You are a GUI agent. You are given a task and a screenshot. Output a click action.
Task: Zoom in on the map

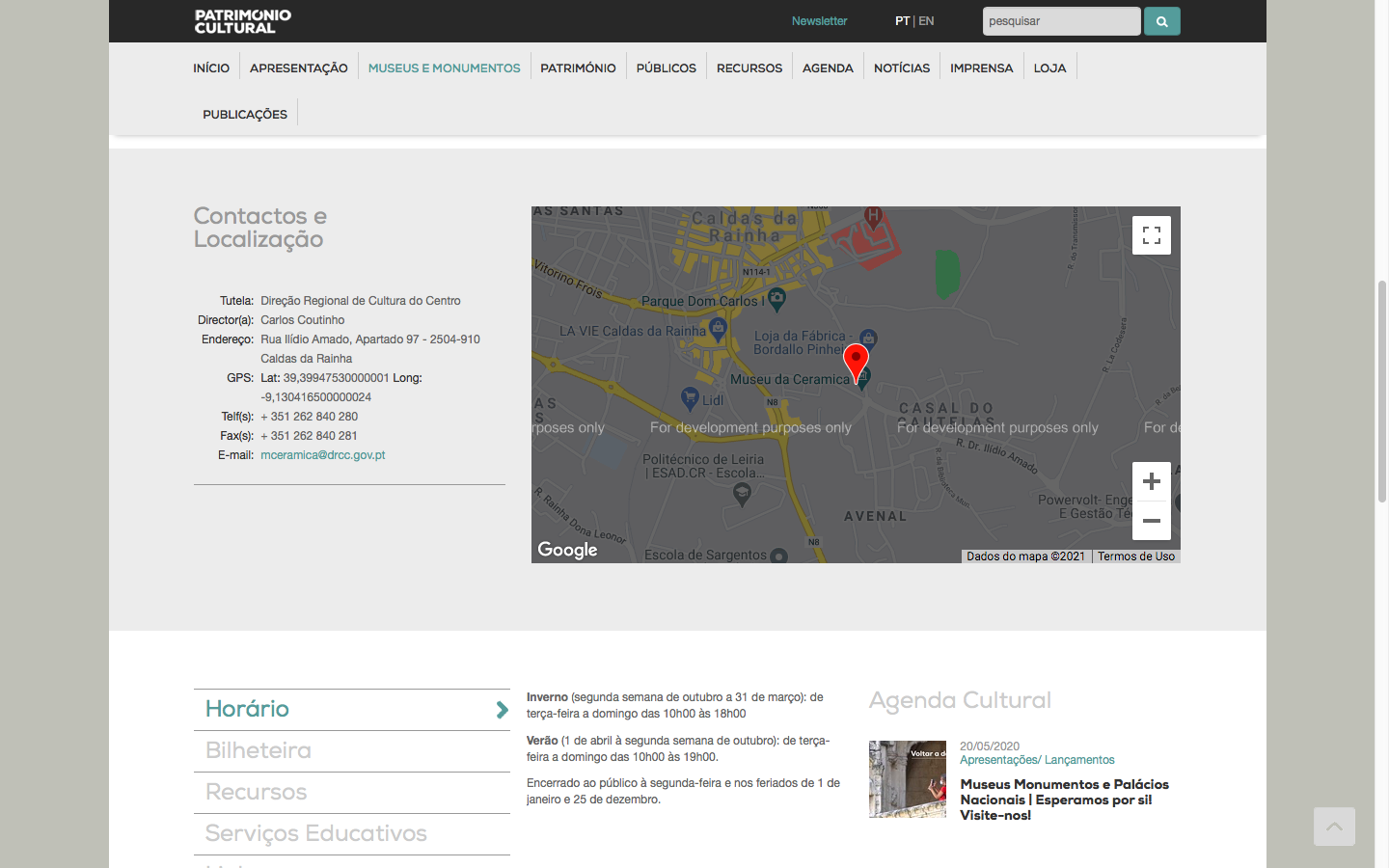[x=1151, y=481]
